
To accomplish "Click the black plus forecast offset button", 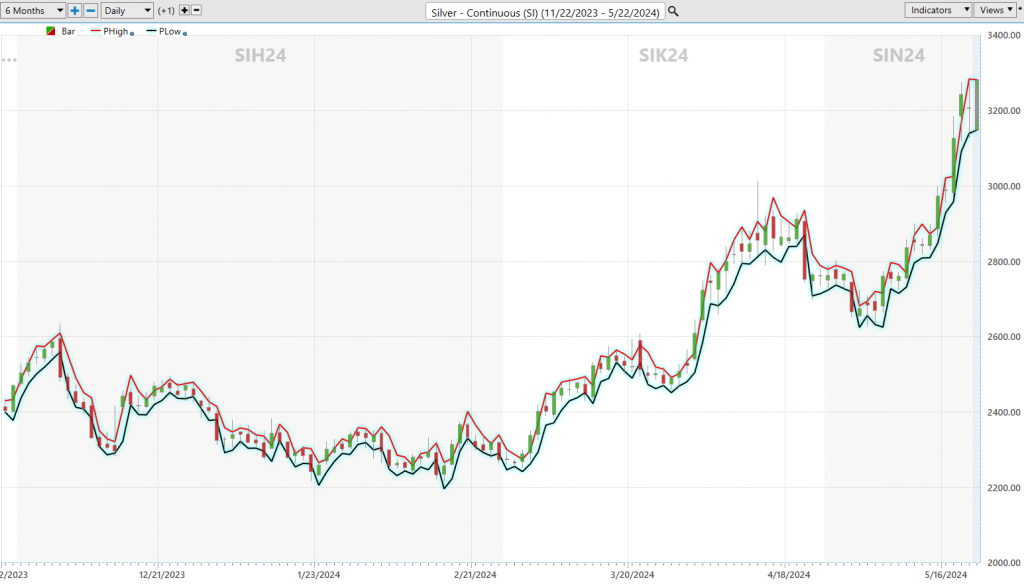I will click(x=184, y=10).
